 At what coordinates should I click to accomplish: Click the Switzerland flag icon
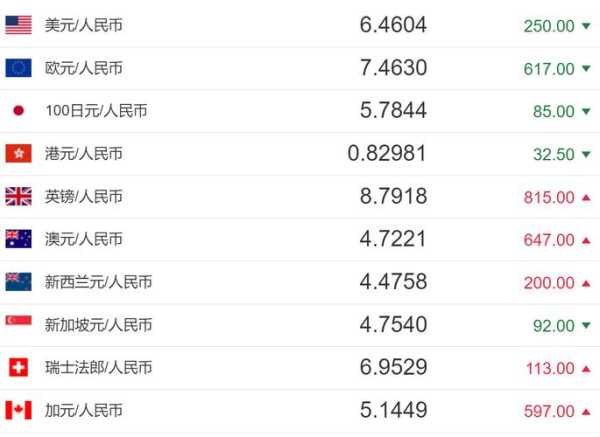(x=18, y=368)
